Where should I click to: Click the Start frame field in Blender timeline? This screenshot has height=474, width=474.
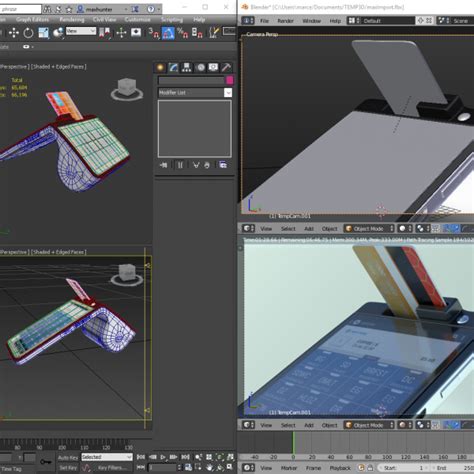(x=404, y=468)
